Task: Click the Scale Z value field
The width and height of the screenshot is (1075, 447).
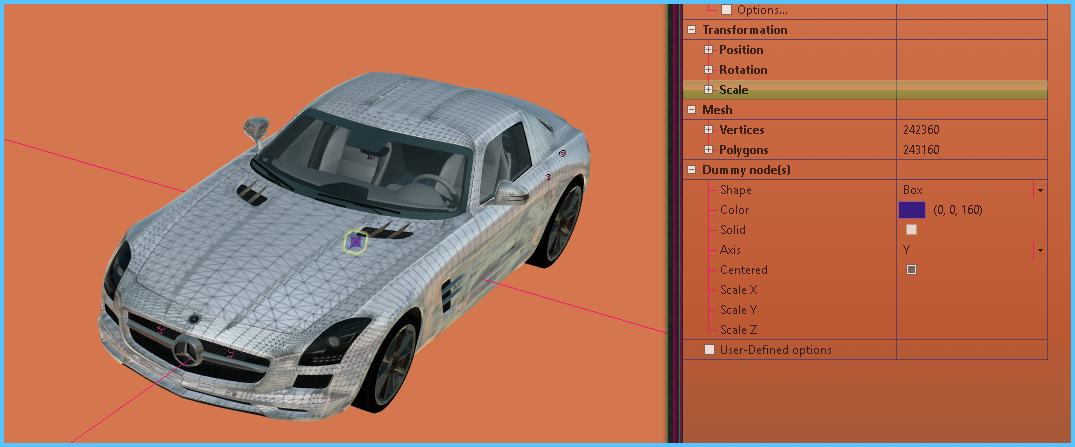Action: point(970,330)
